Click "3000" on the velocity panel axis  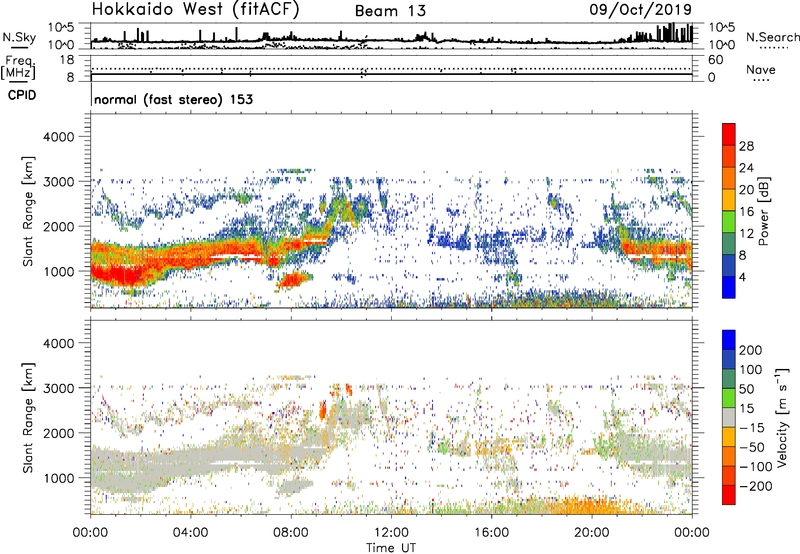pyautogui.click(x=59, y=388)
